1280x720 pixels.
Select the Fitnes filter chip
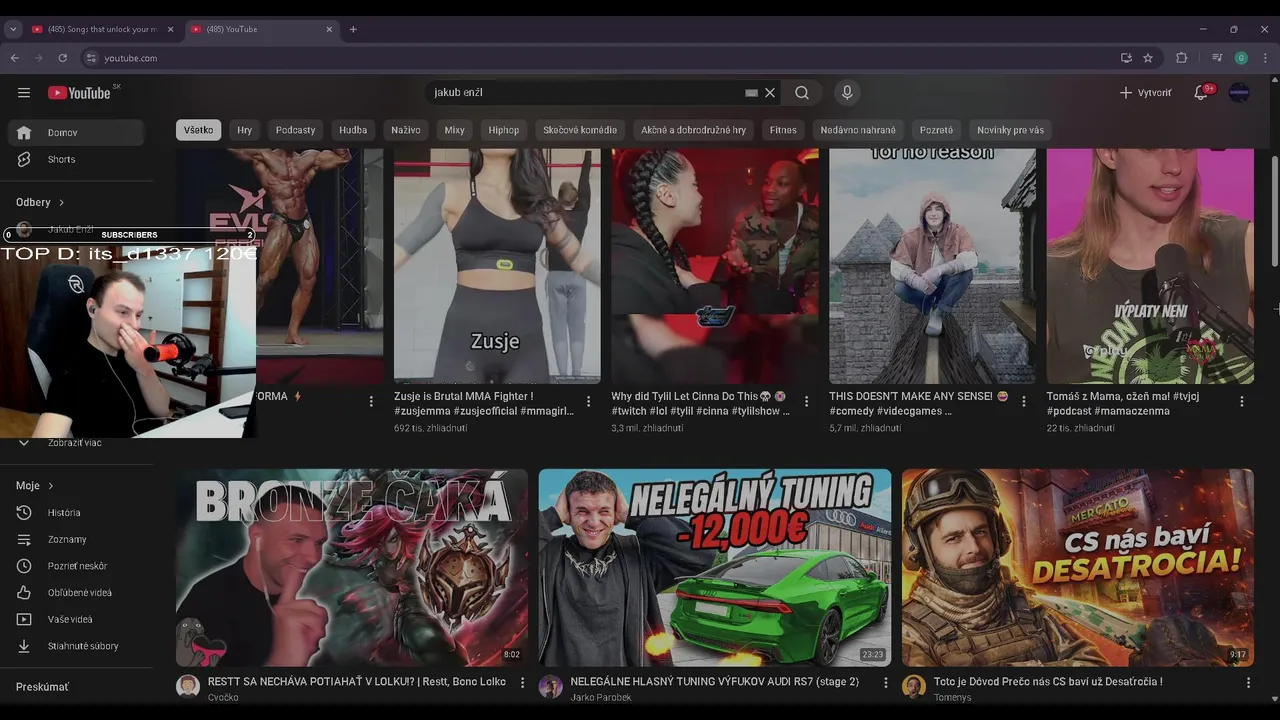click(783, 130)
